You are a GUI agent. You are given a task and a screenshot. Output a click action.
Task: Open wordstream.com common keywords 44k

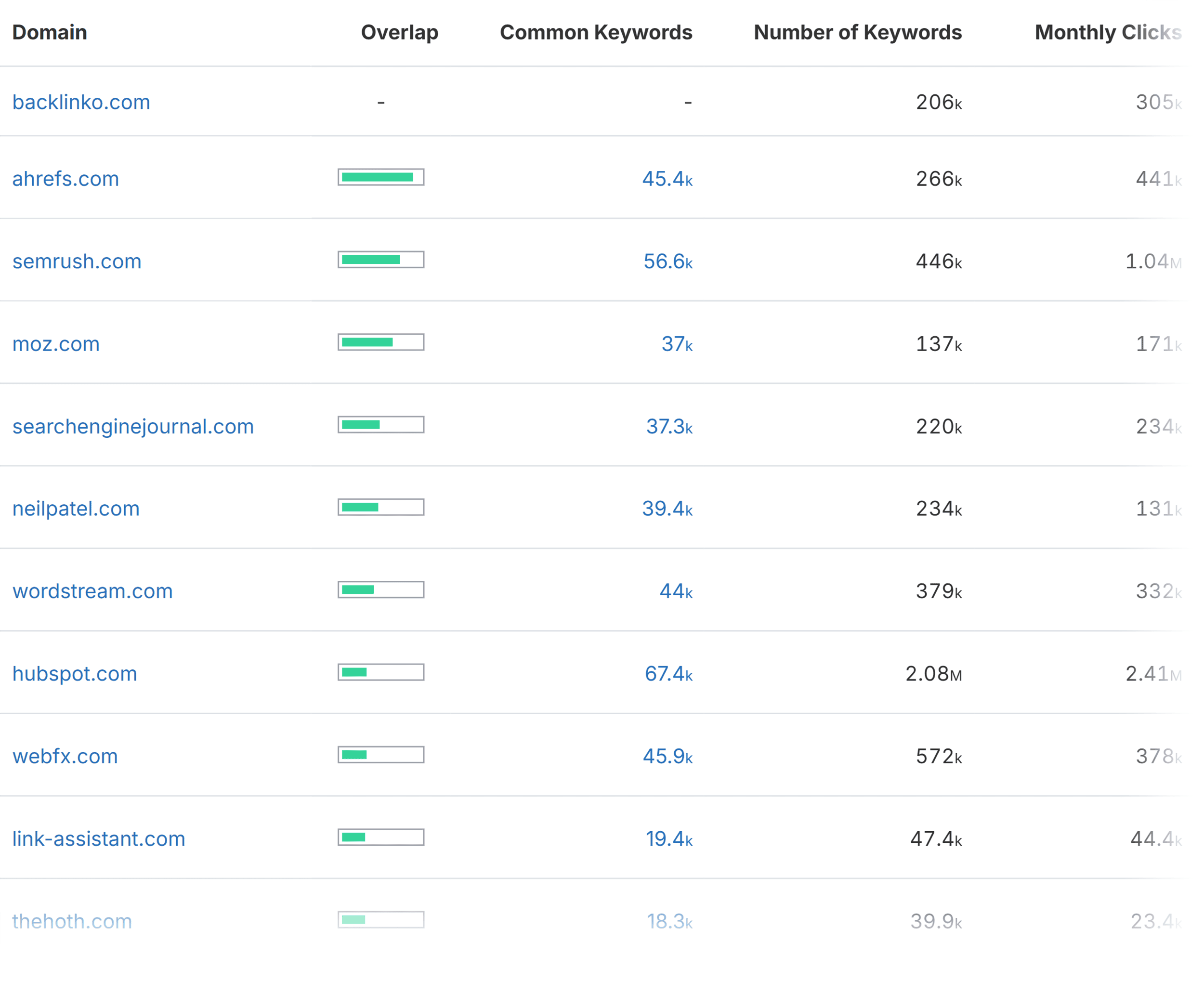(676, 591)
